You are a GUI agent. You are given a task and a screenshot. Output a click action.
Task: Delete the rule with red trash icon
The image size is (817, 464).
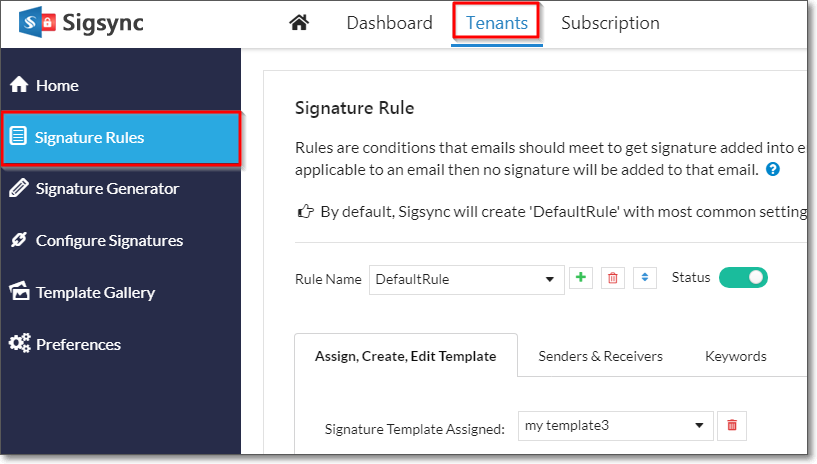pyautogui.click(x=613, y=278)
